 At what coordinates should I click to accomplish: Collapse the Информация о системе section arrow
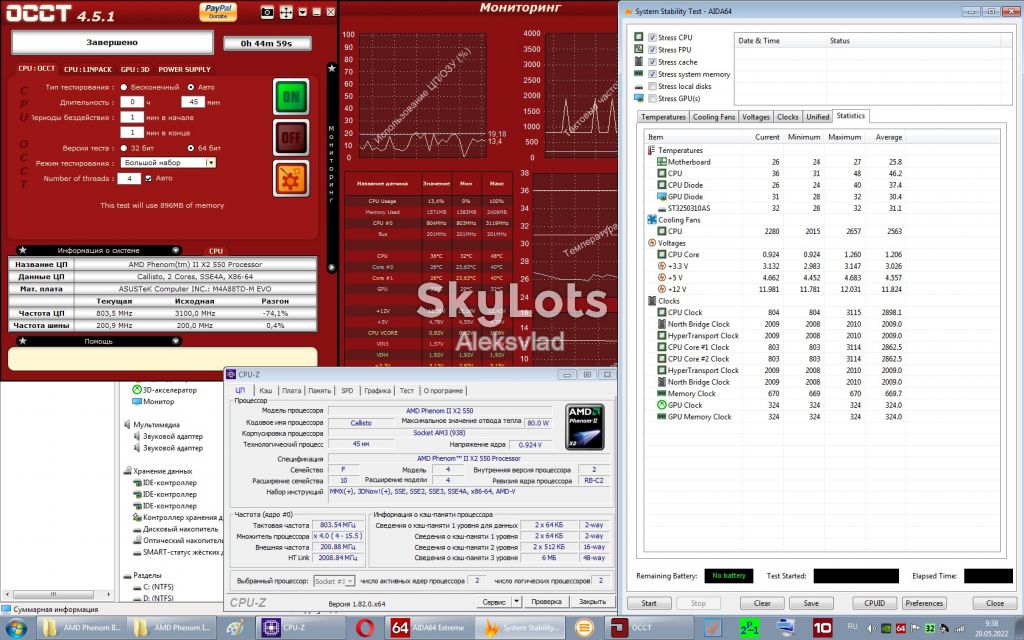click(x=175, y=250)
